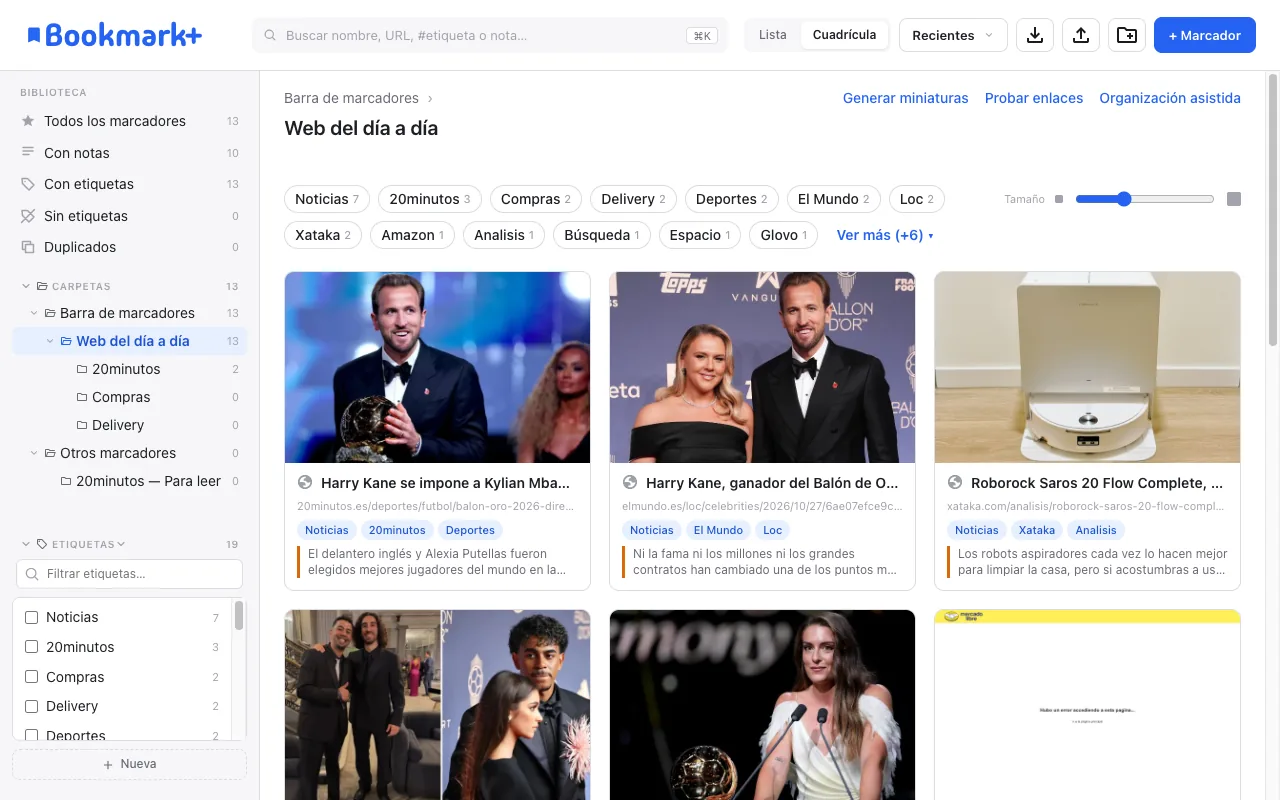
Task: Check the Deportes tag checkbox
Action: coord(31,736)
